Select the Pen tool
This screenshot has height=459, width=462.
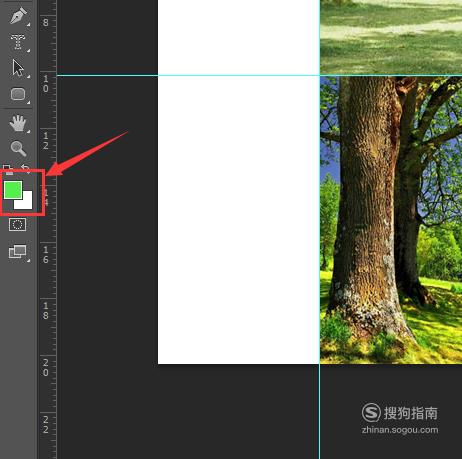coord(18,16)
